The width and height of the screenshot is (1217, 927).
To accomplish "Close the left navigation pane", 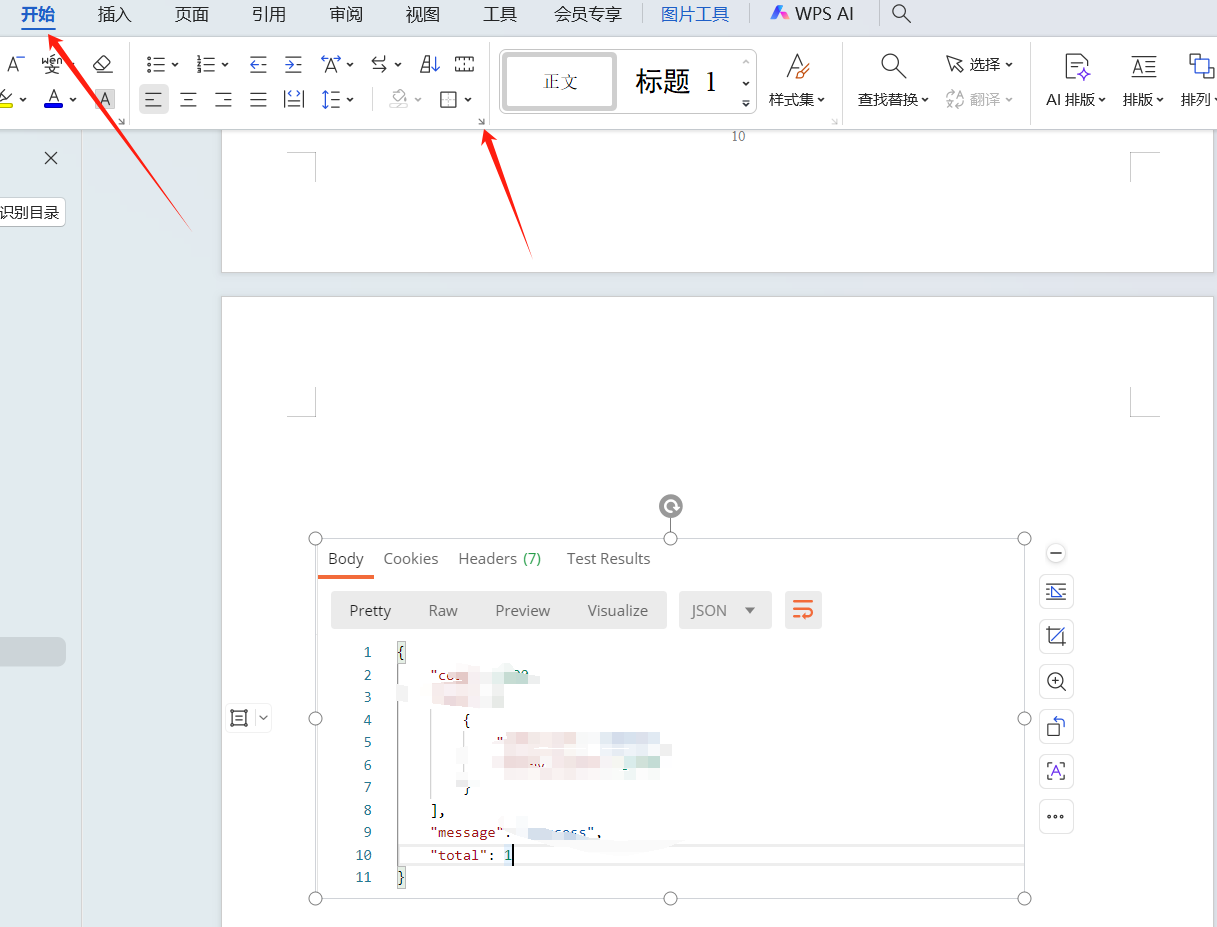I will [x=51, y=158].
